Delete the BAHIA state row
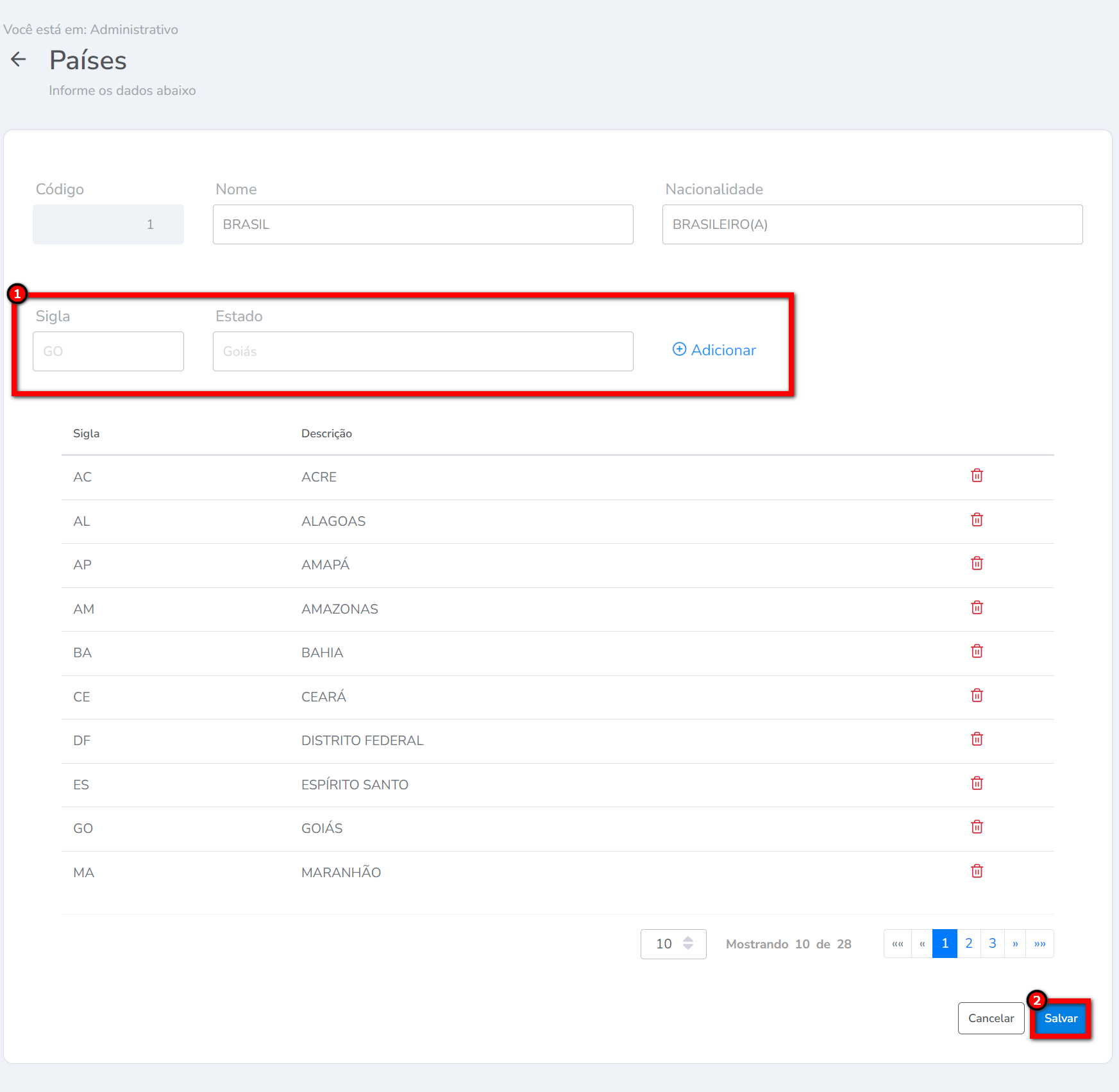Image resolution: width=1119 pixels, height=1092 pixels. click(x=977, y=651)
